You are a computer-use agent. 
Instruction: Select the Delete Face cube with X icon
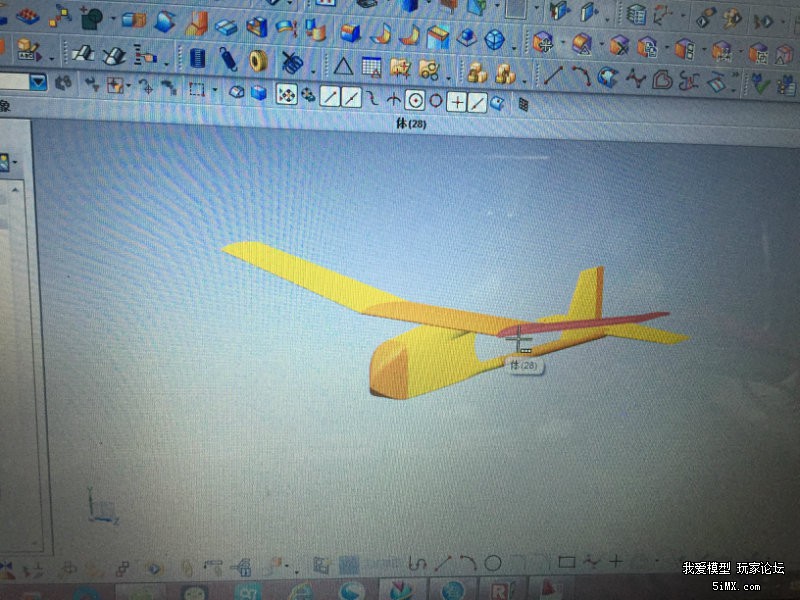618,46
